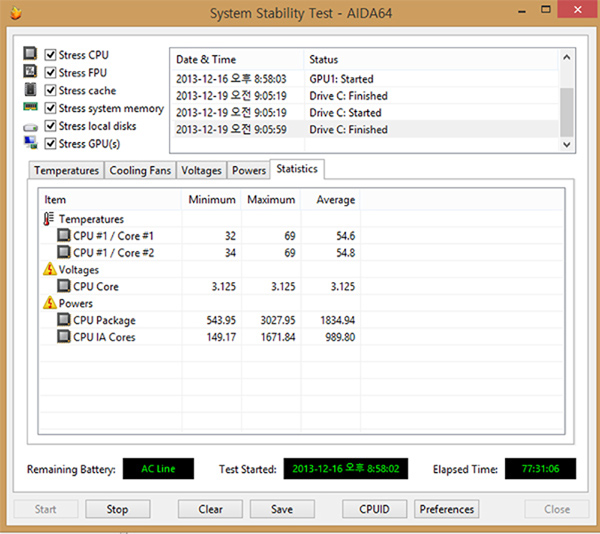Toggle the Stress local disks checkbox
Viewport: 600px width, 534px height.
(x=51, y=126)
